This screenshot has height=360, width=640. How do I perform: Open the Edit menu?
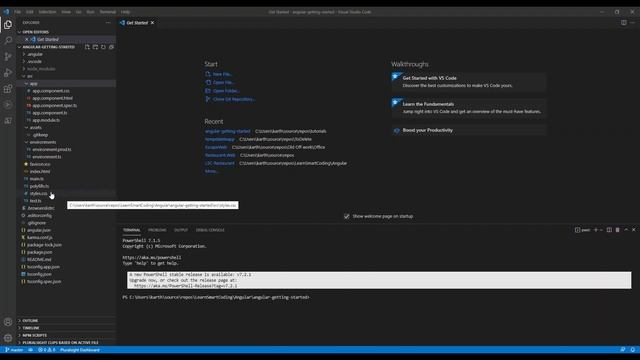30,12
